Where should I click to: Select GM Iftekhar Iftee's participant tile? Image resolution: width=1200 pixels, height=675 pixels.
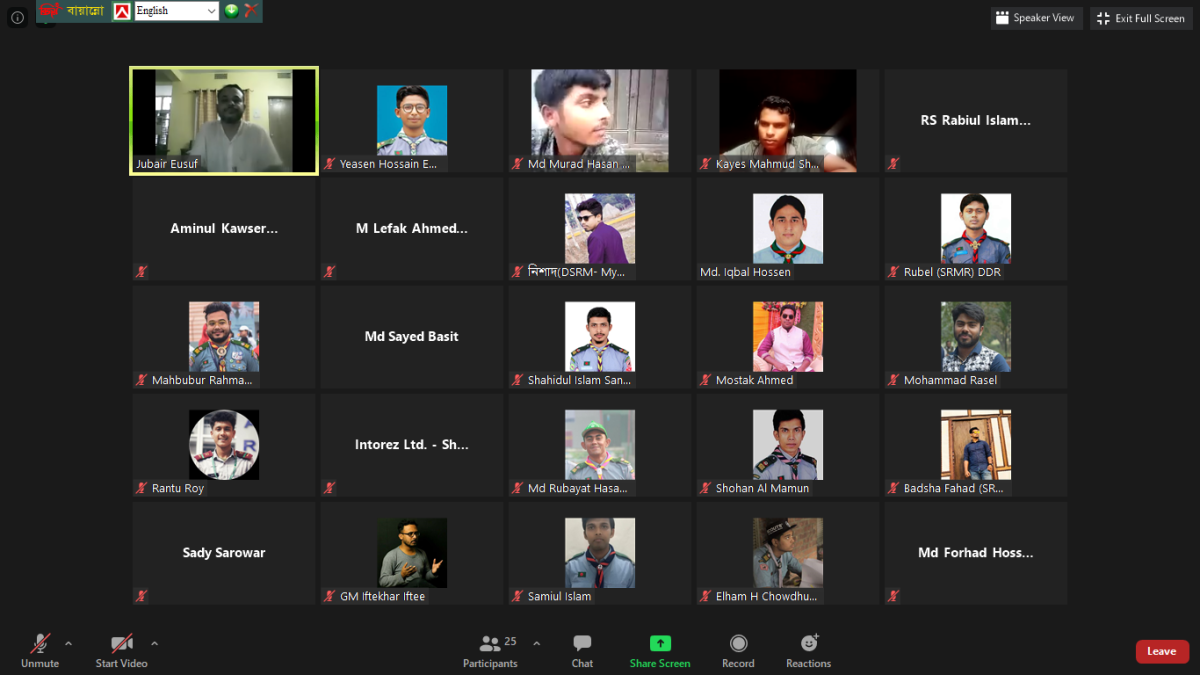(x=412, y=553)
